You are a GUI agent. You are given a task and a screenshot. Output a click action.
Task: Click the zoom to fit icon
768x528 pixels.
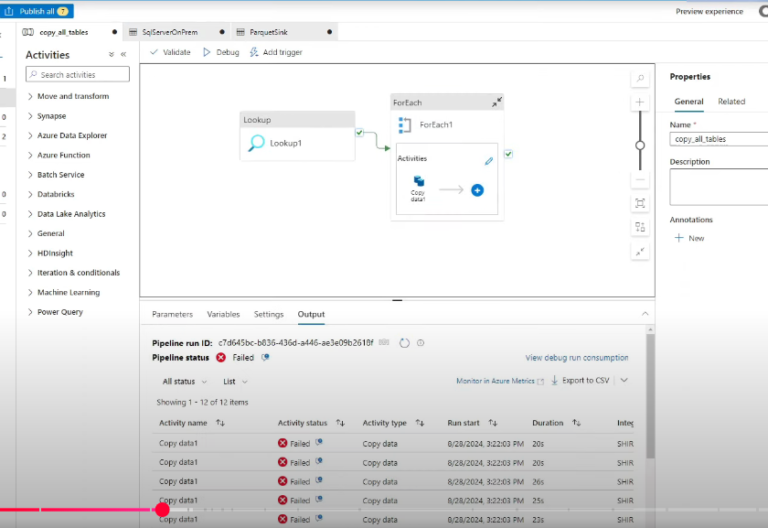coord(640,203)
